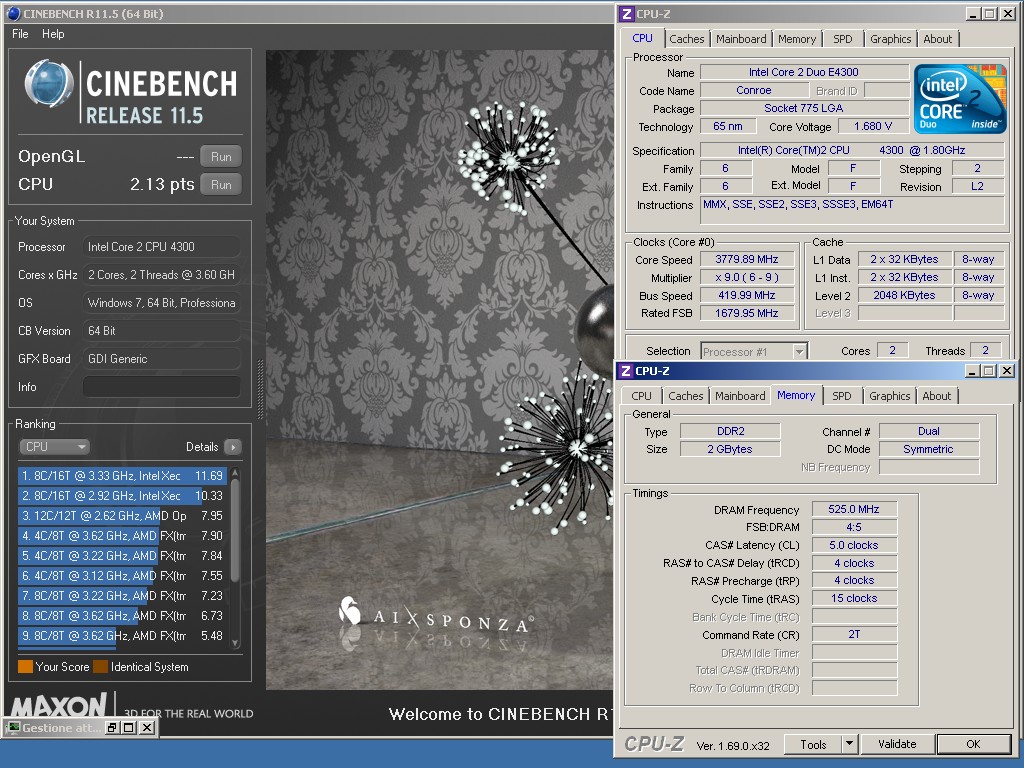Select ranking entry 4C/8T @ 3.22 GHz AMD
Screen dimensions: 1024x768
coord(122,556)
